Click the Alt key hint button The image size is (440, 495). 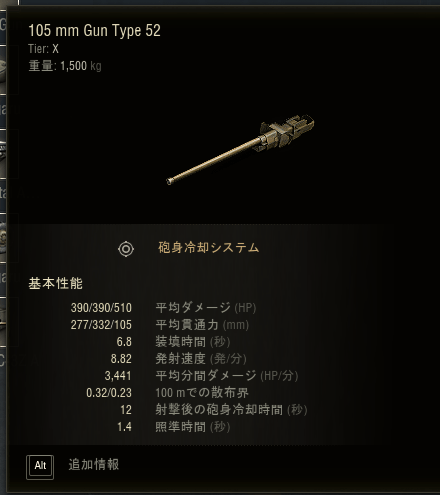[x=40, y=465]
